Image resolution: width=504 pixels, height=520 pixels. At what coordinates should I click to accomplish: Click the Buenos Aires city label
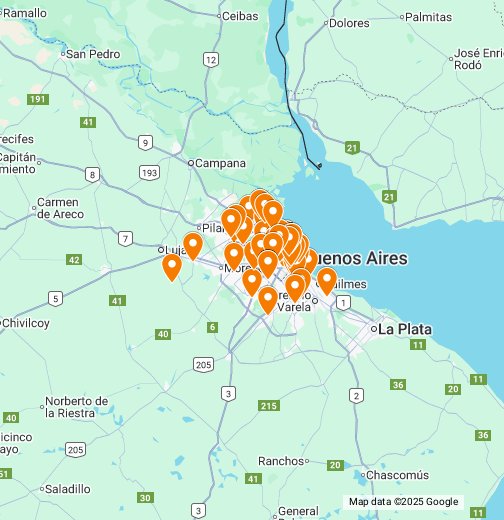coord(361,258)
